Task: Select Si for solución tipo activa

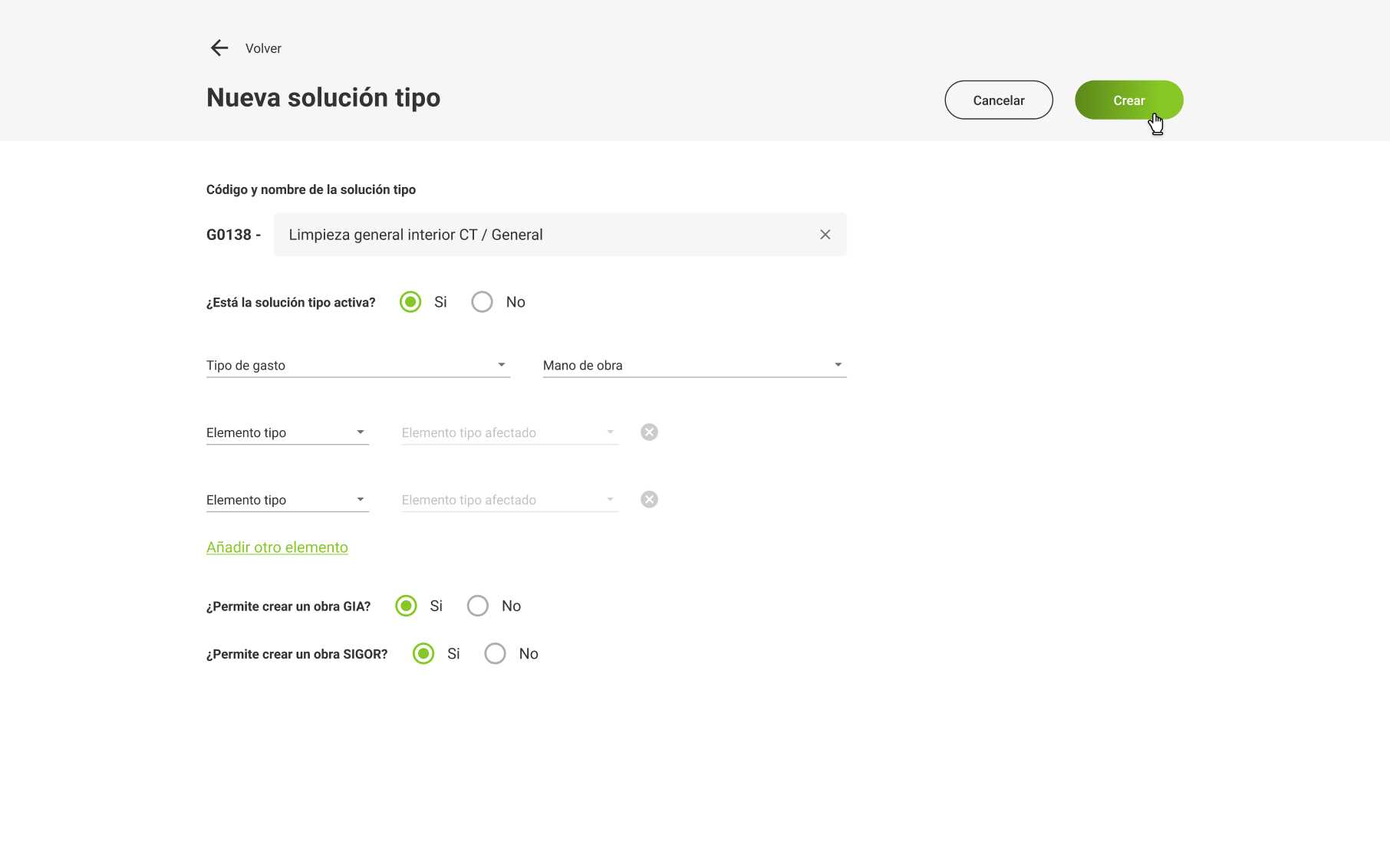Action: (410, 302)
